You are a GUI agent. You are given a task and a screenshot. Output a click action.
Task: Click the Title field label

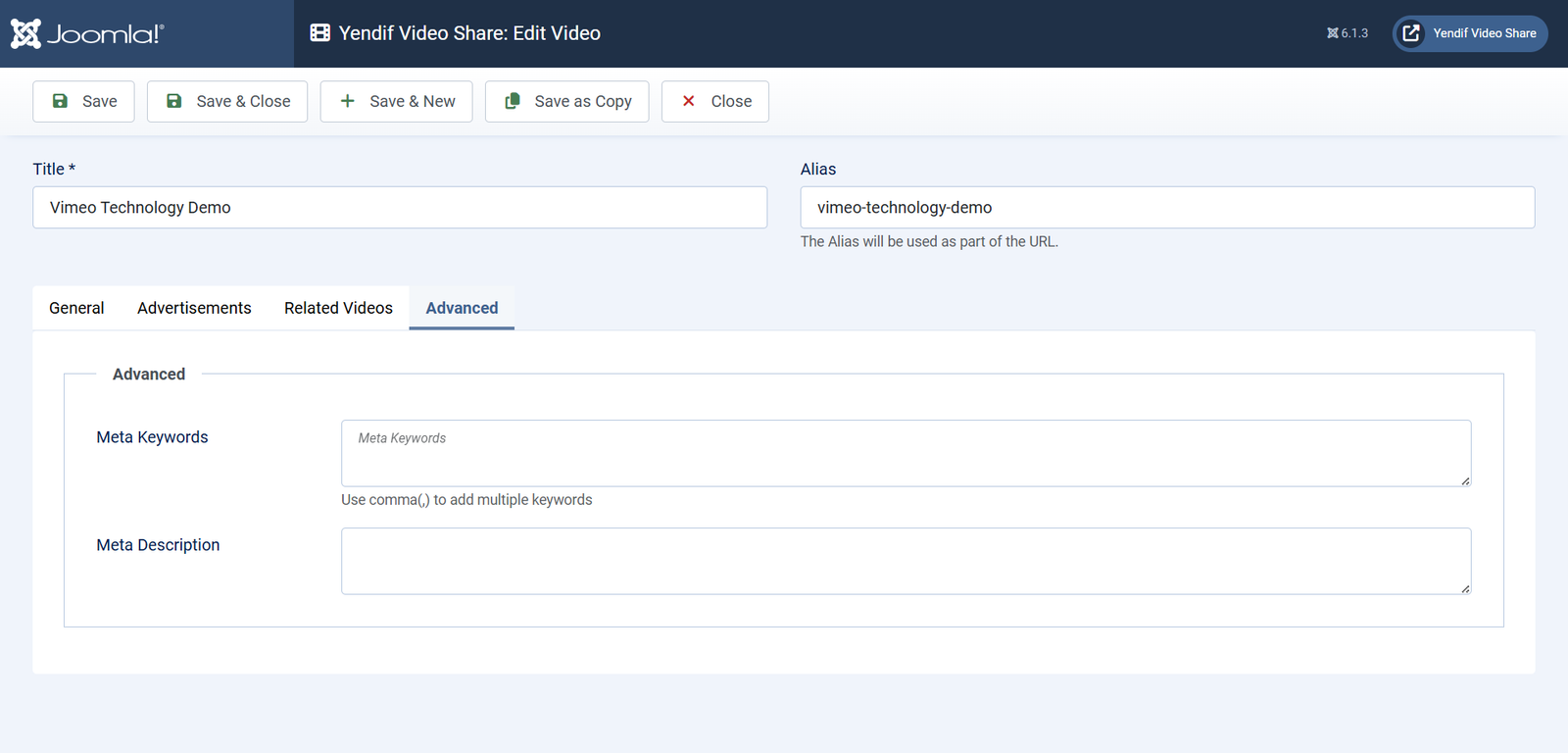coord(54,169)
